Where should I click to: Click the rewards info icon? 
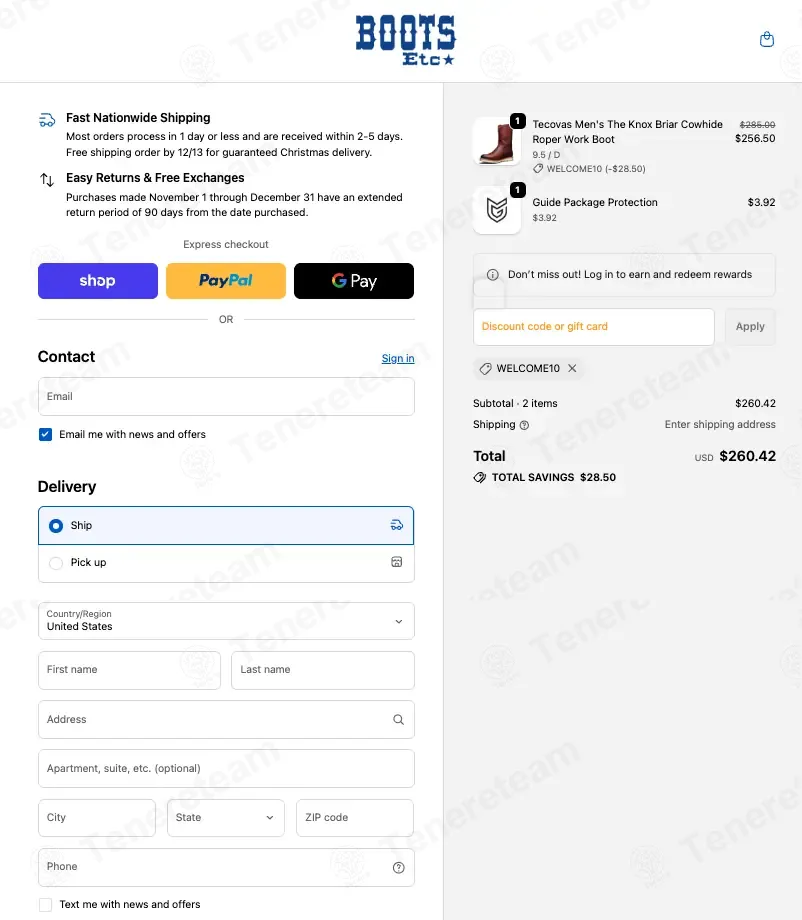tap(492, 275)
